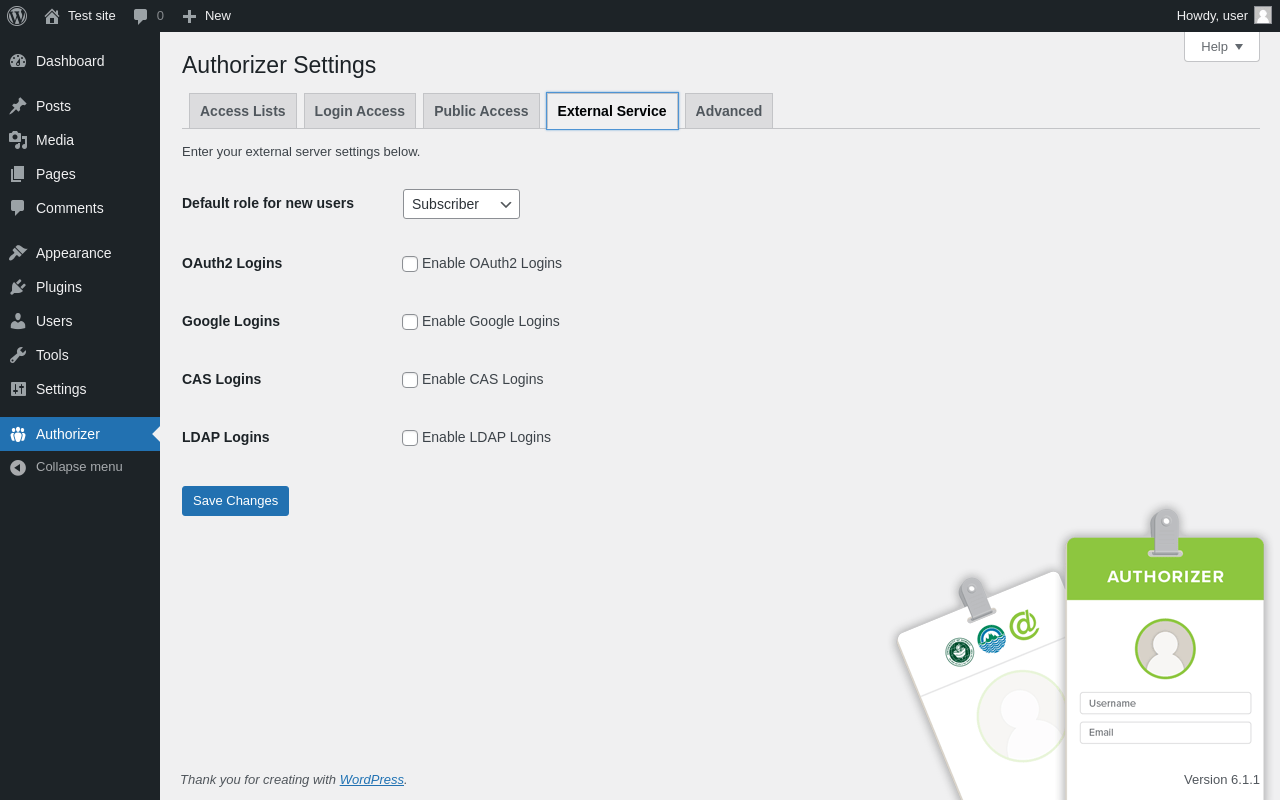Expand the Help panel

1222,46
